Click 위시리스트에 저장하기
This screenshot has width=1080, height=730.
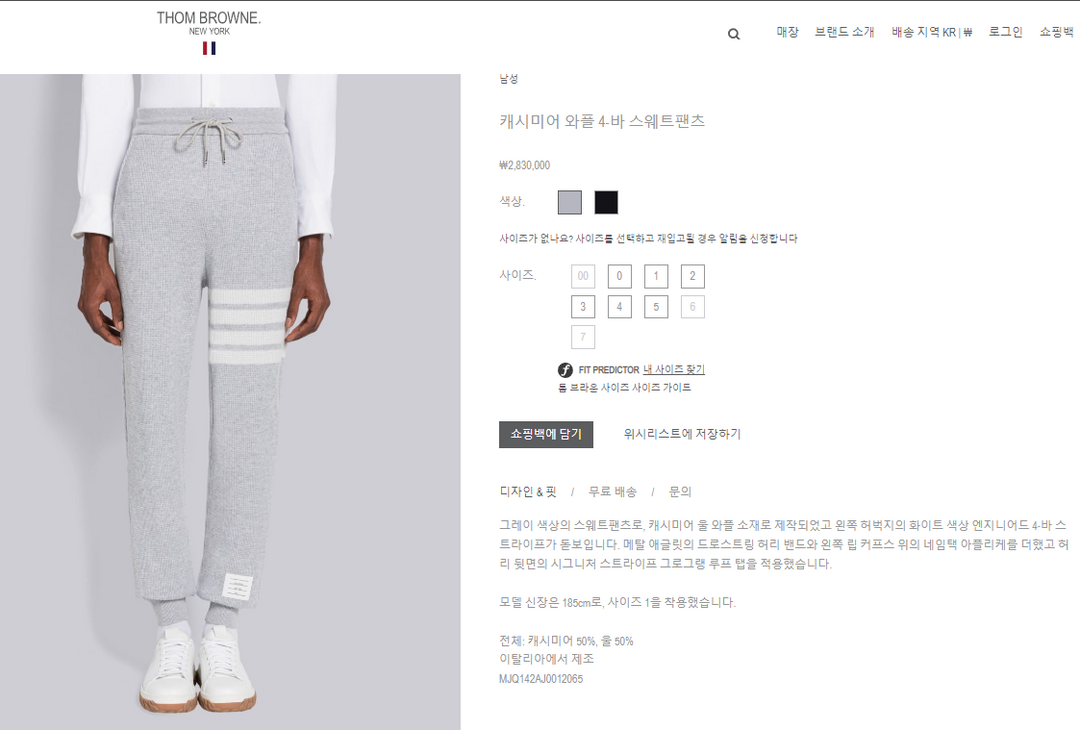point(682,434)
